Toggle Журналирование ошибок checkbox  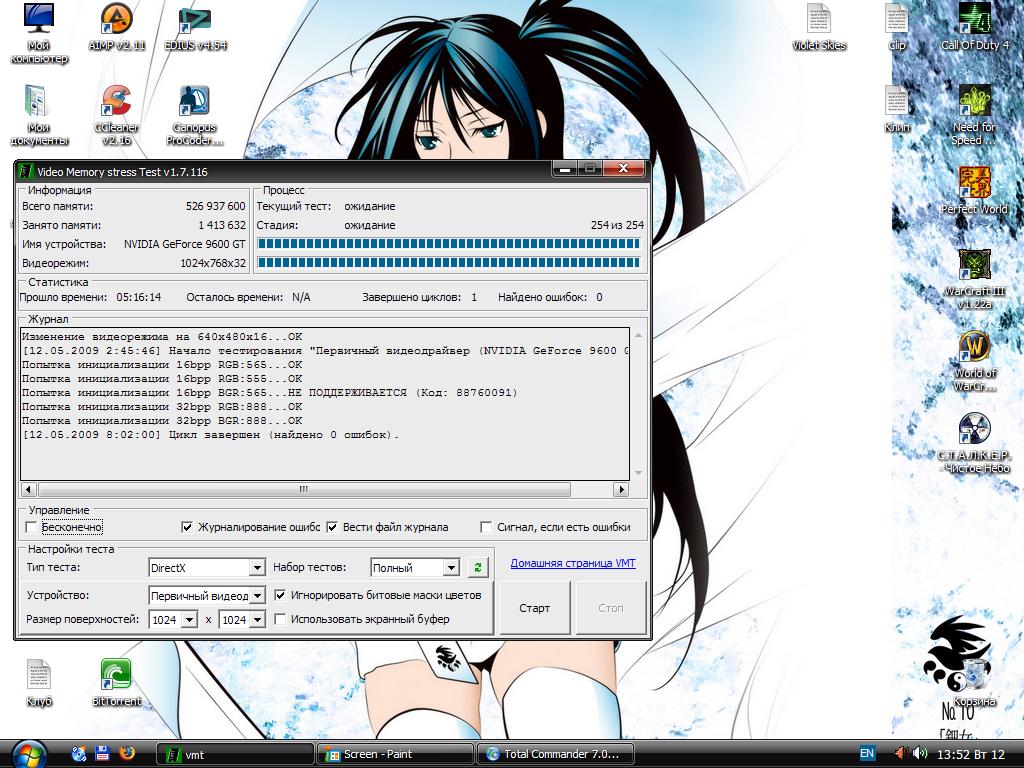[187, 527]
